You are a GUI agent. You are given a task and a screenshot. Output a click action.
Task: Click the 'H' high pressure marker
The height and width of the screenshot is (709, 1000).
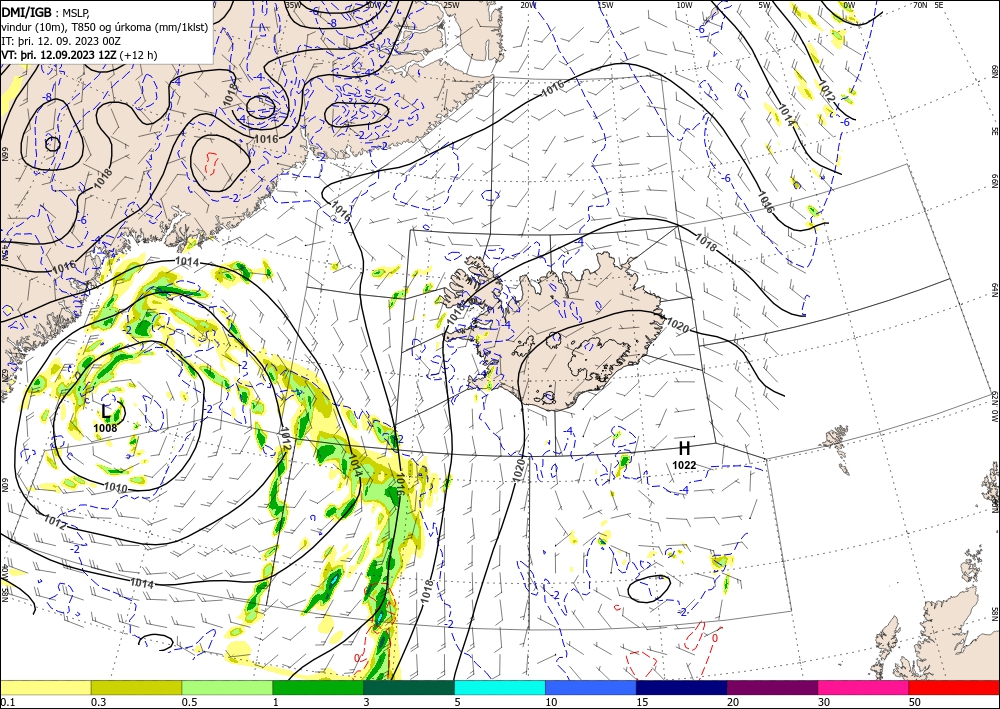click(x=684, y=448)
